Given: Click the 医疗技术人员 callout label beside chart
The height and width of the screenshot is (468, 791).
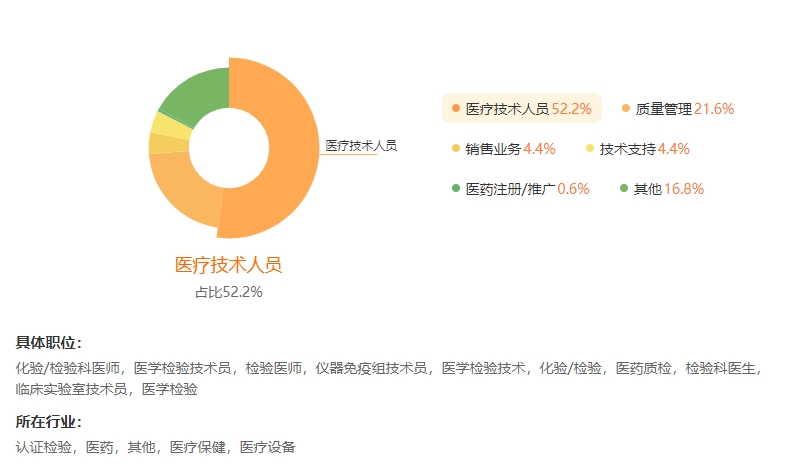Looking at the screenshot, I should pos(361,146).
